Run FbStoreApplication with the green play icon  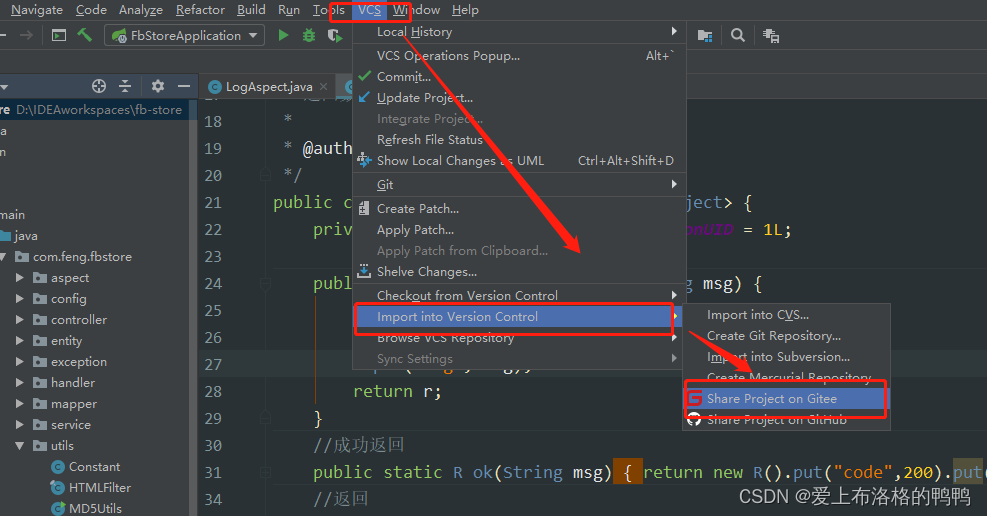(x=283, y=35)
